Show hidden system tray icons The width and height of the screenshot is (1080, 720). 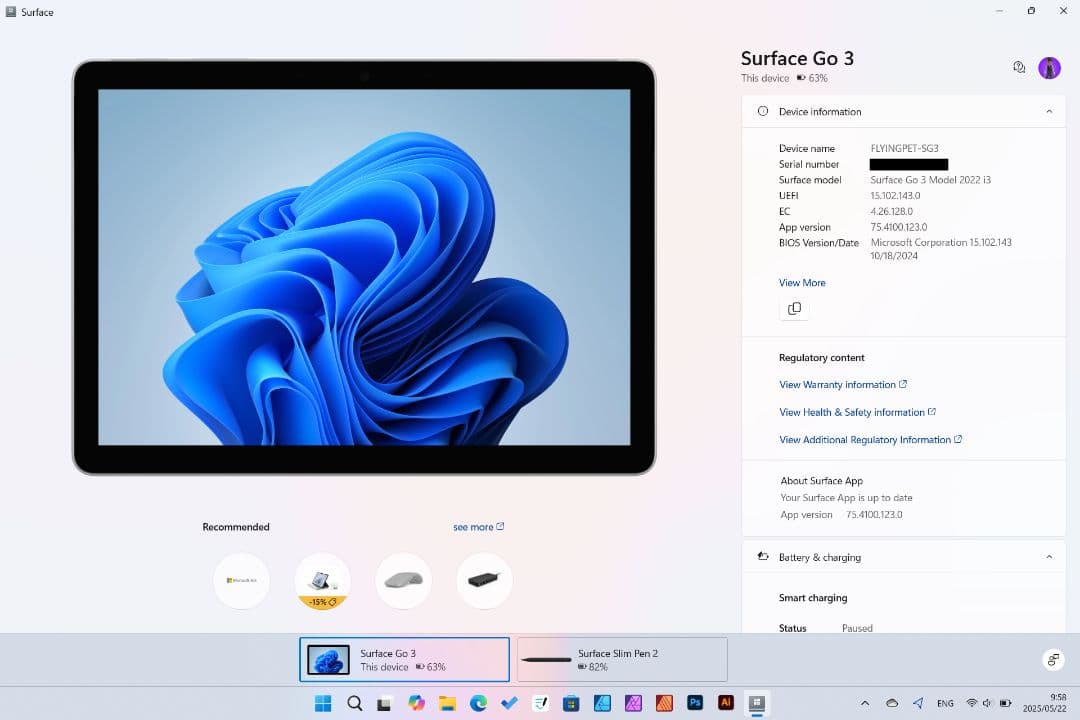point(865,703)
